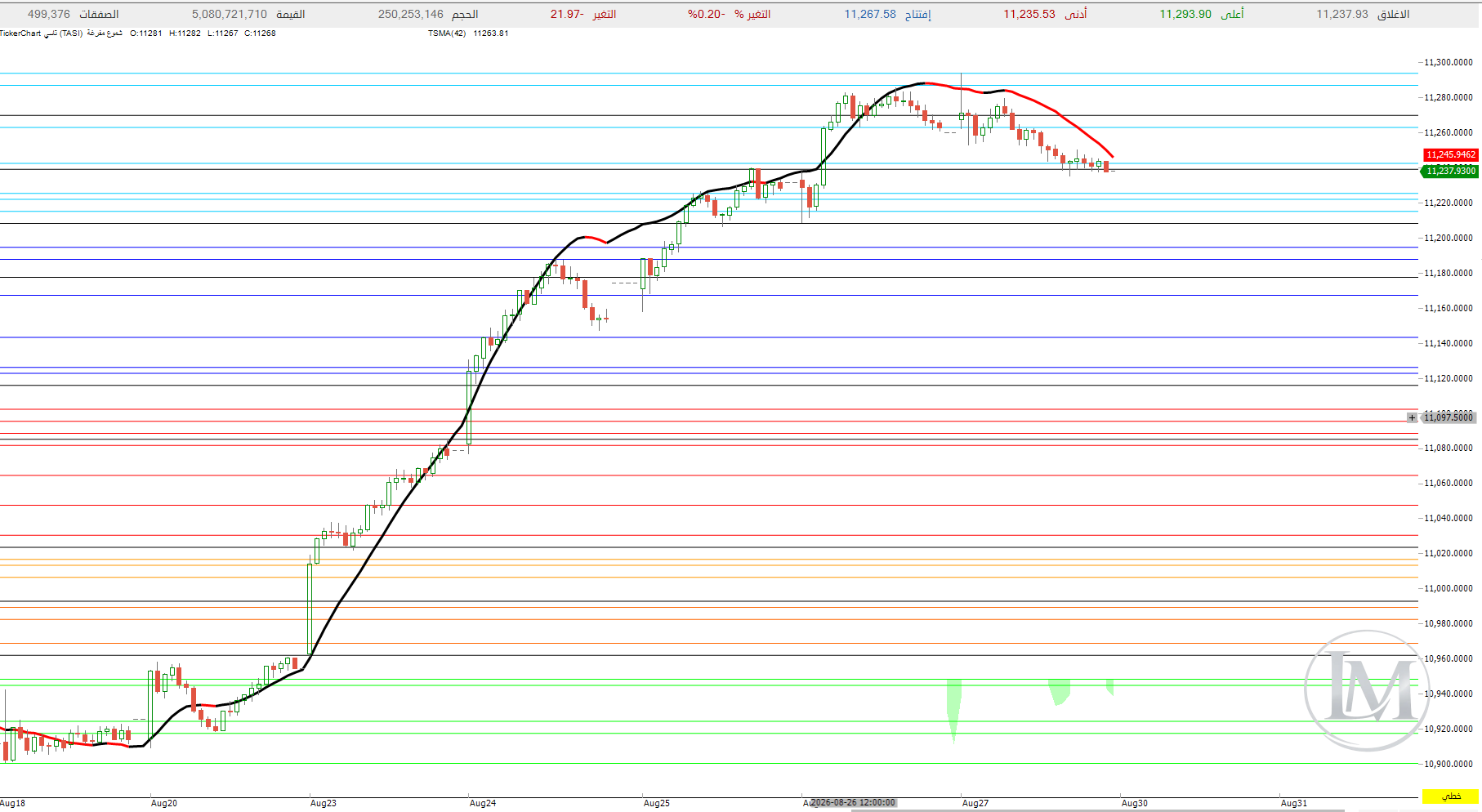Click the TickerChart TASI chart title
The image size is (1482, 812).
pos(61,33)
